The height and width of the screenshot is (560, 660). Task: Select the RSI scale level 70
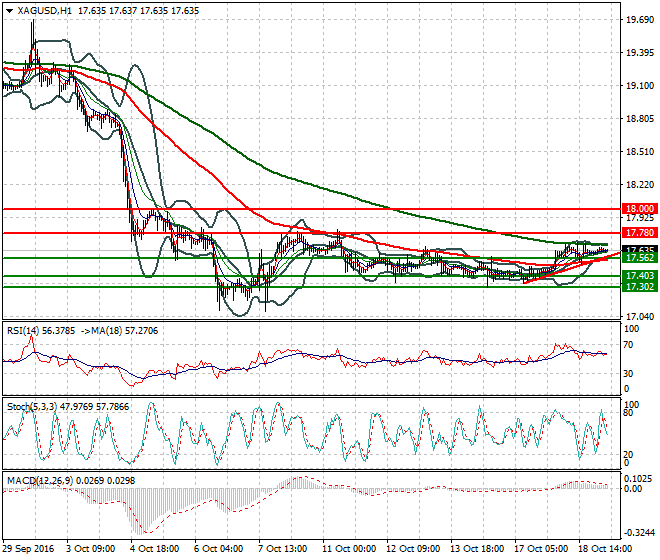pyautogui.click(x=628, y=345)
